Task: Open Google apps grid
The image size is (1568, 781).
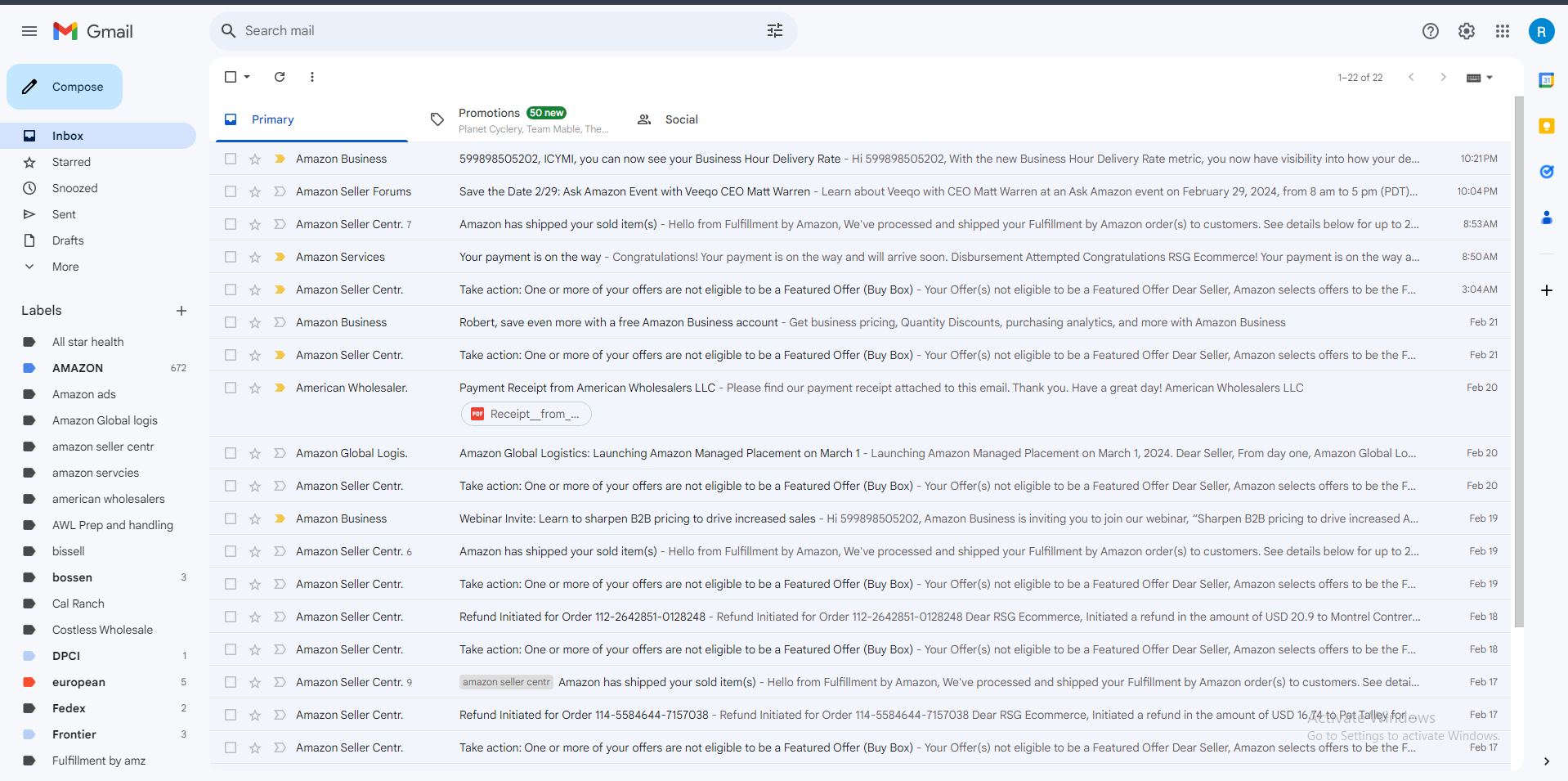Action: coord(1503,31)
